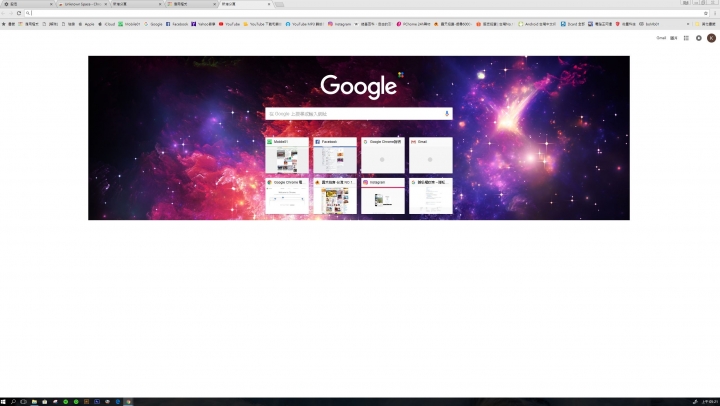The width and height of the screenshot is (720, 406).
Task: Open the Gmail link at top right
Action: (661, 38)
